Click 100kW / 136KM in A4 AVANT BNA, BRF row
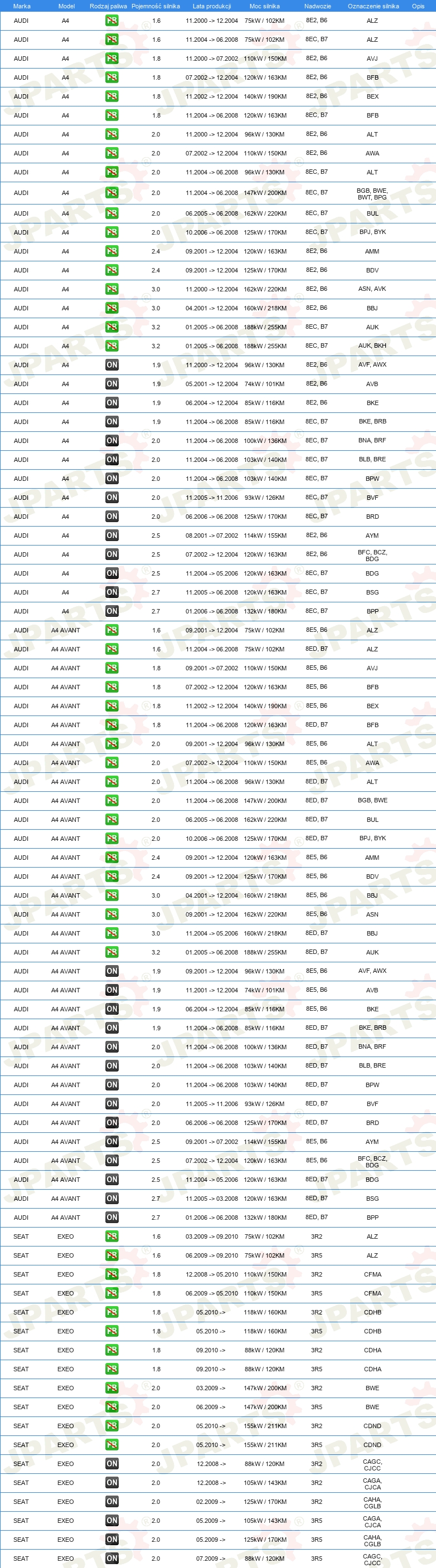 coord(265,1047)
